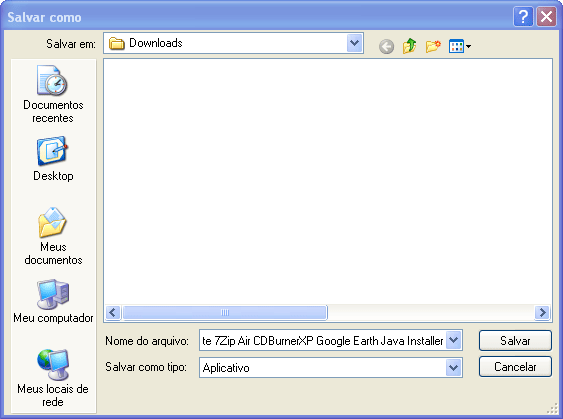Open the view menu icon
563x419 pixels.
point(460,46)
